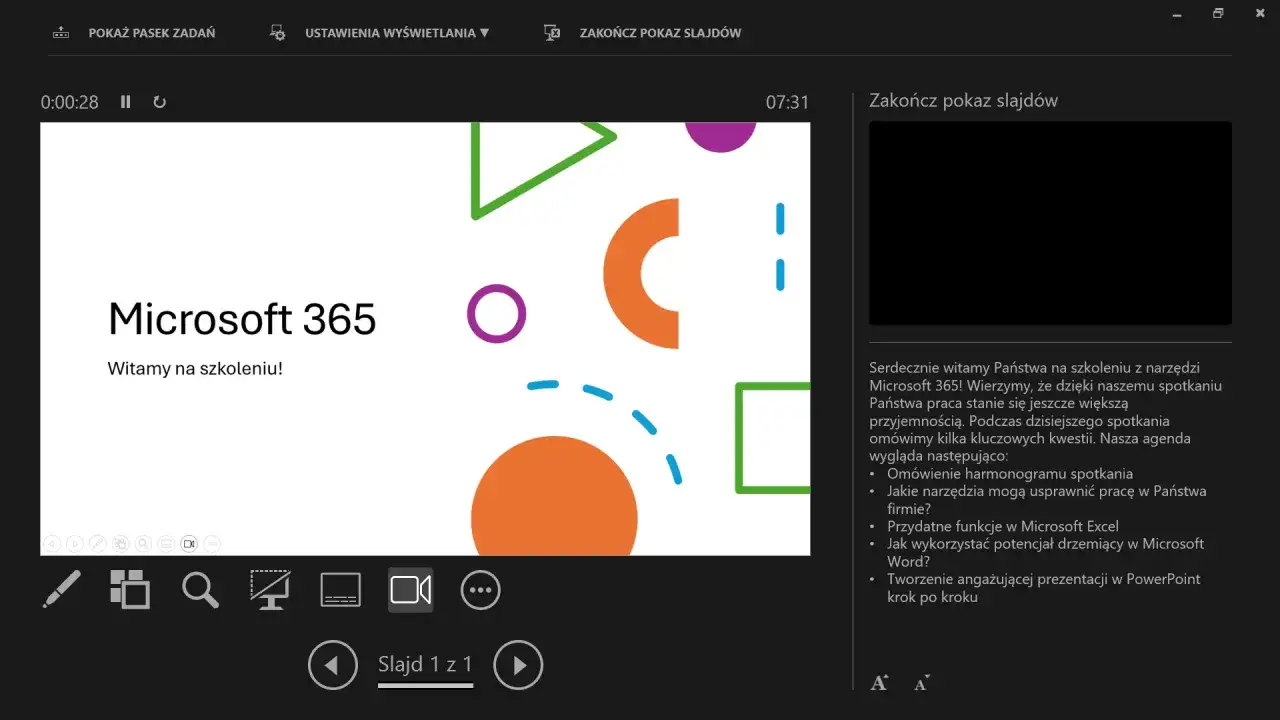This screenshot has width=1280, height=720.
Task: Activate the zoom into slide magnifier
Action: pyautogui.click(x=200, y=590)
